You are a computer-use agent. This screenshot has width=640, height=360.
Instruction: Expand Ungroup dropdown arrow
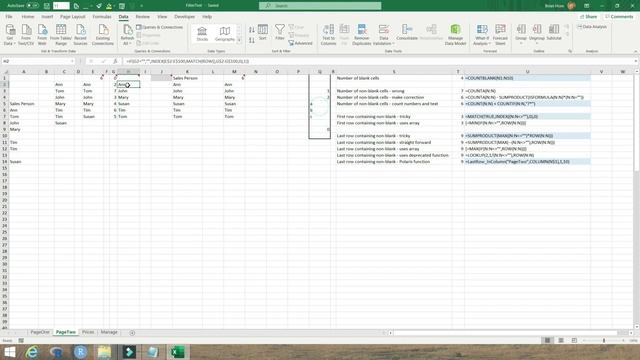pyautogui.click(x=537, y=43)
